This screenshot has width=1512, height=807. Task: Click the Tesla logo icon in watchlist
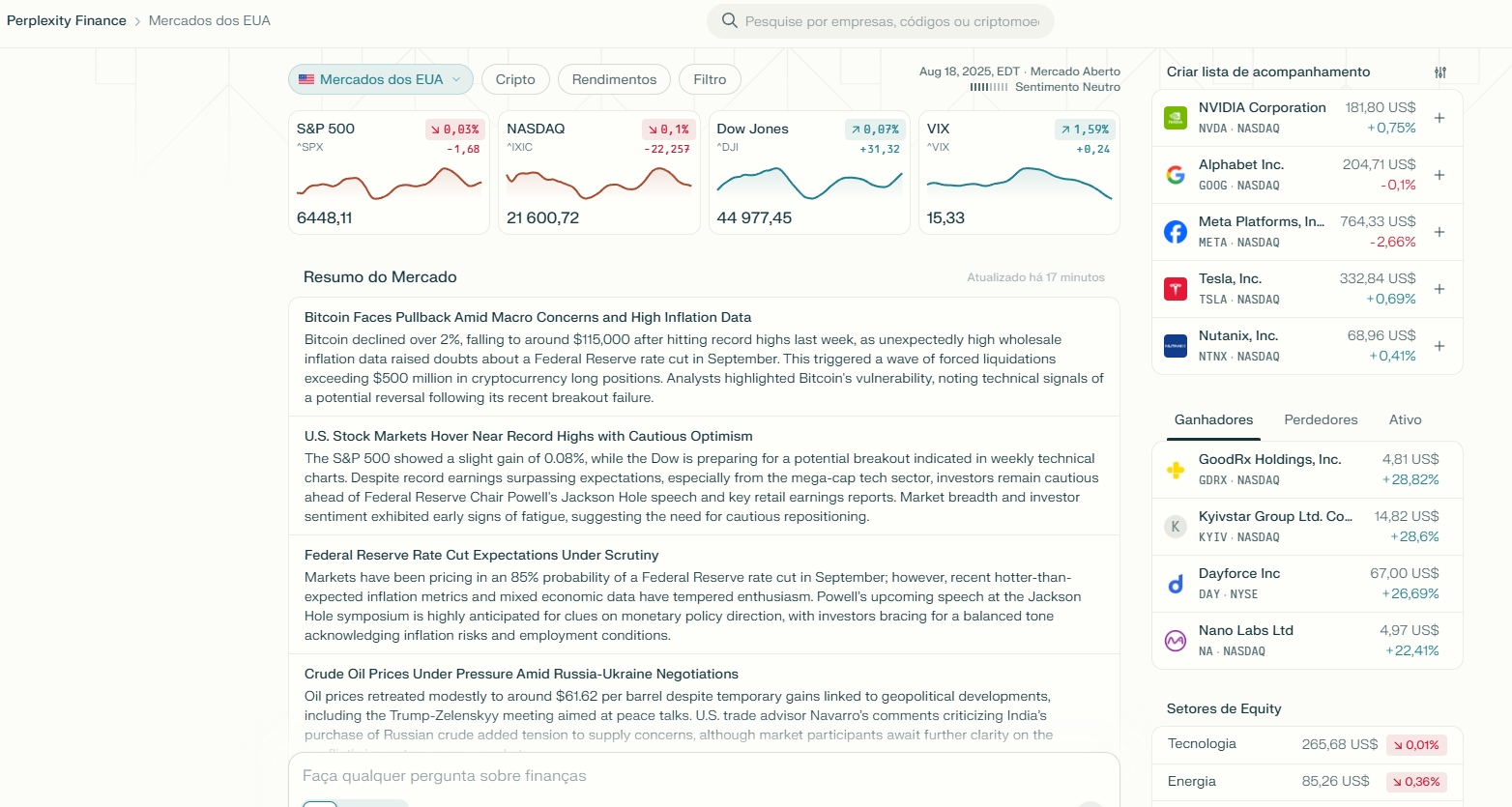click(x=1175, y=288)
